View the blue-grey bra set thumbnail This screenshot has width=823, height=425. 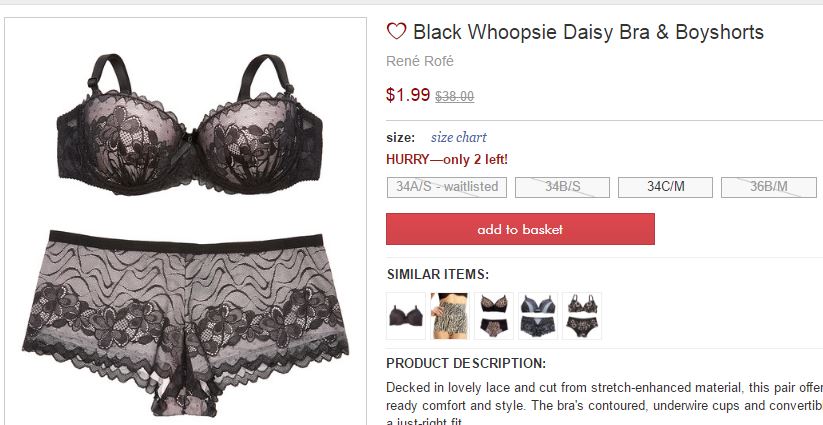[538, 316]
